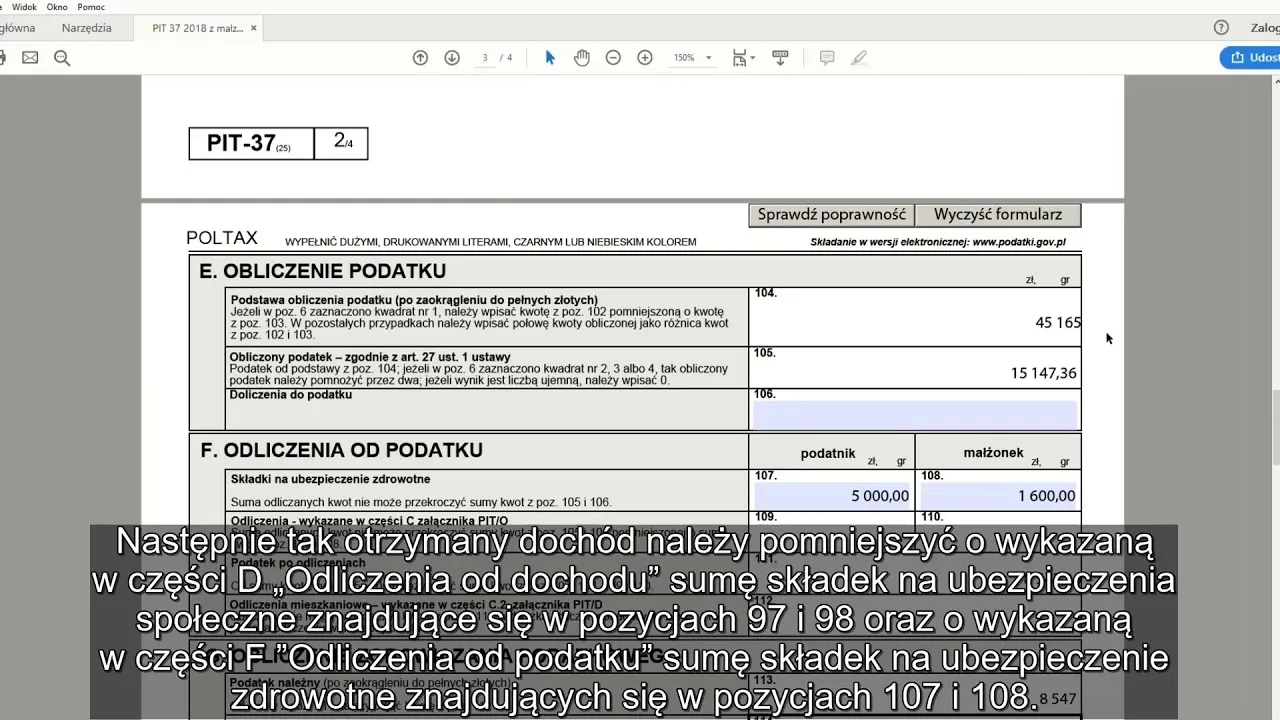Screen dimensions: 1280x720
Task: Click the Wyczyść formularz button
Action: point(997,214)
